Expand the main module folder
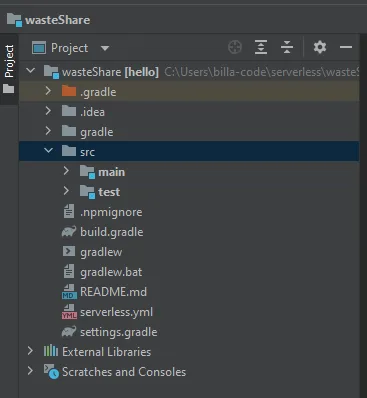 pyautogui.click(x=66, y=170)
